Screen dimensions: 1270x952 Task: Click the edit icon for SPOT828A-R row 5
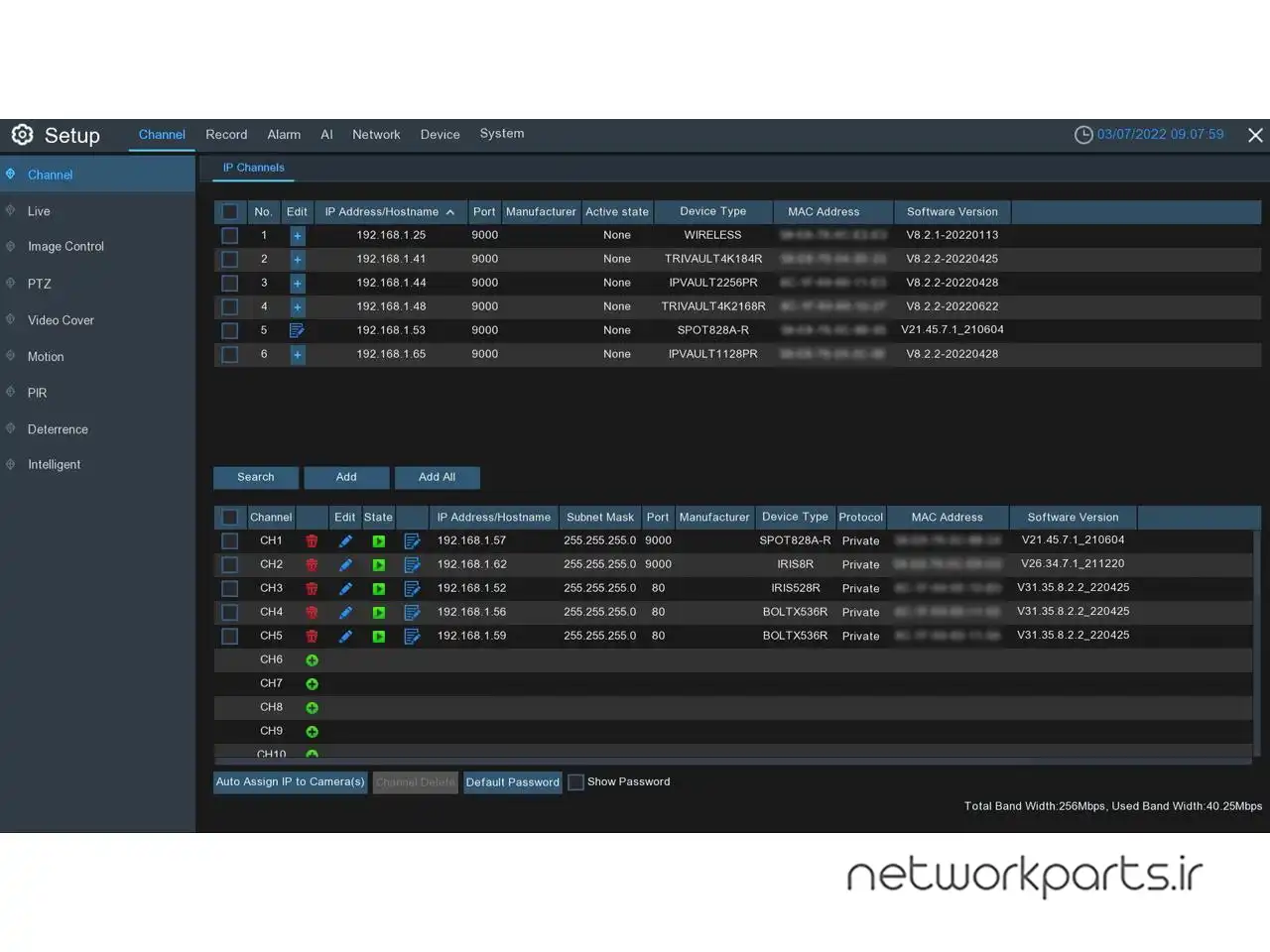coord(297,330)
